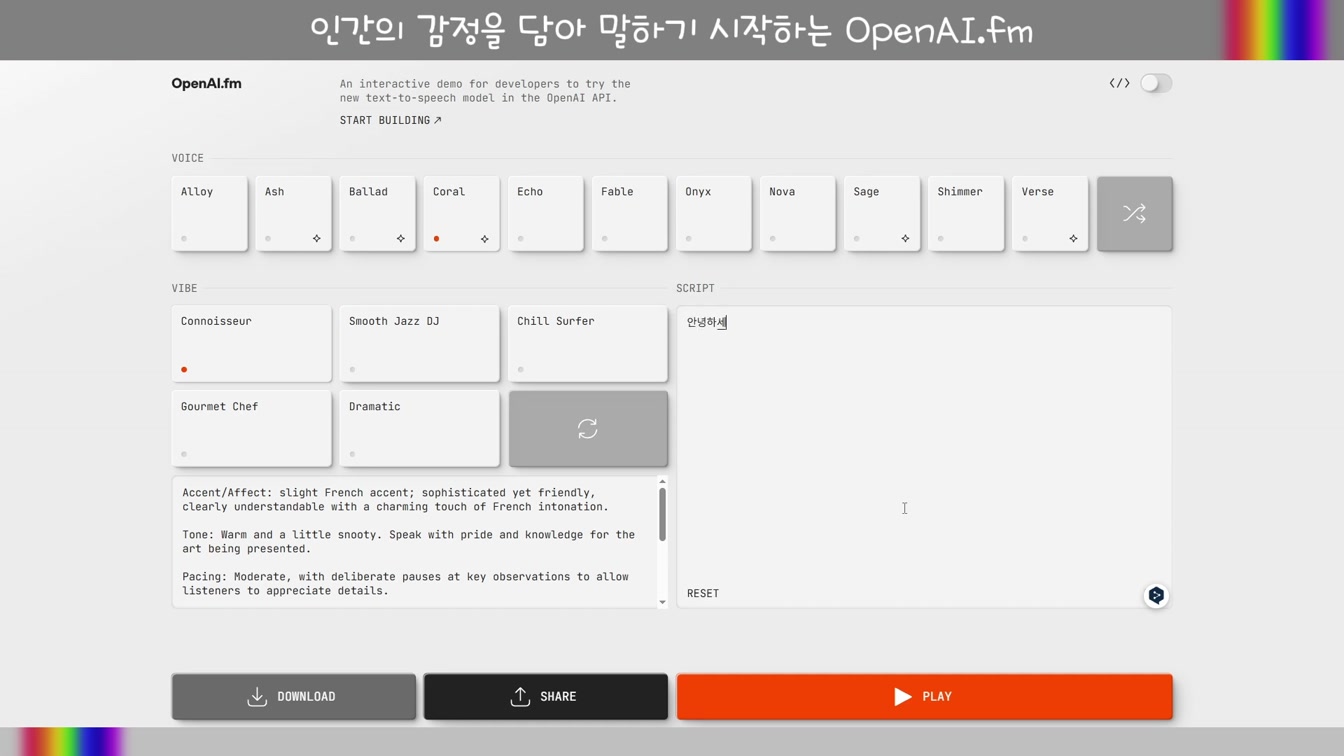Refresh the vibe suggestions

point(588,429)
